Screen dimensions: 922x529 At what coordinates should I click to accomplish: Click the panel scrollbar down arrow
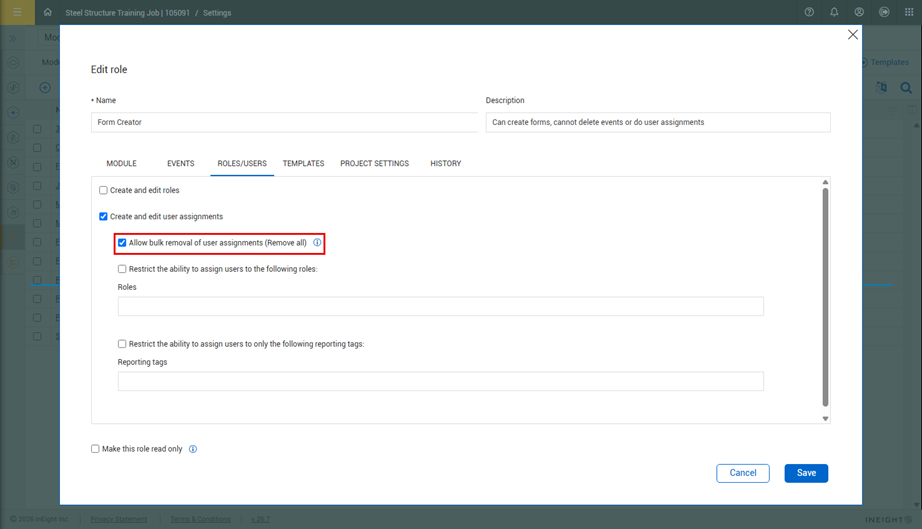(x=825, y=418)
